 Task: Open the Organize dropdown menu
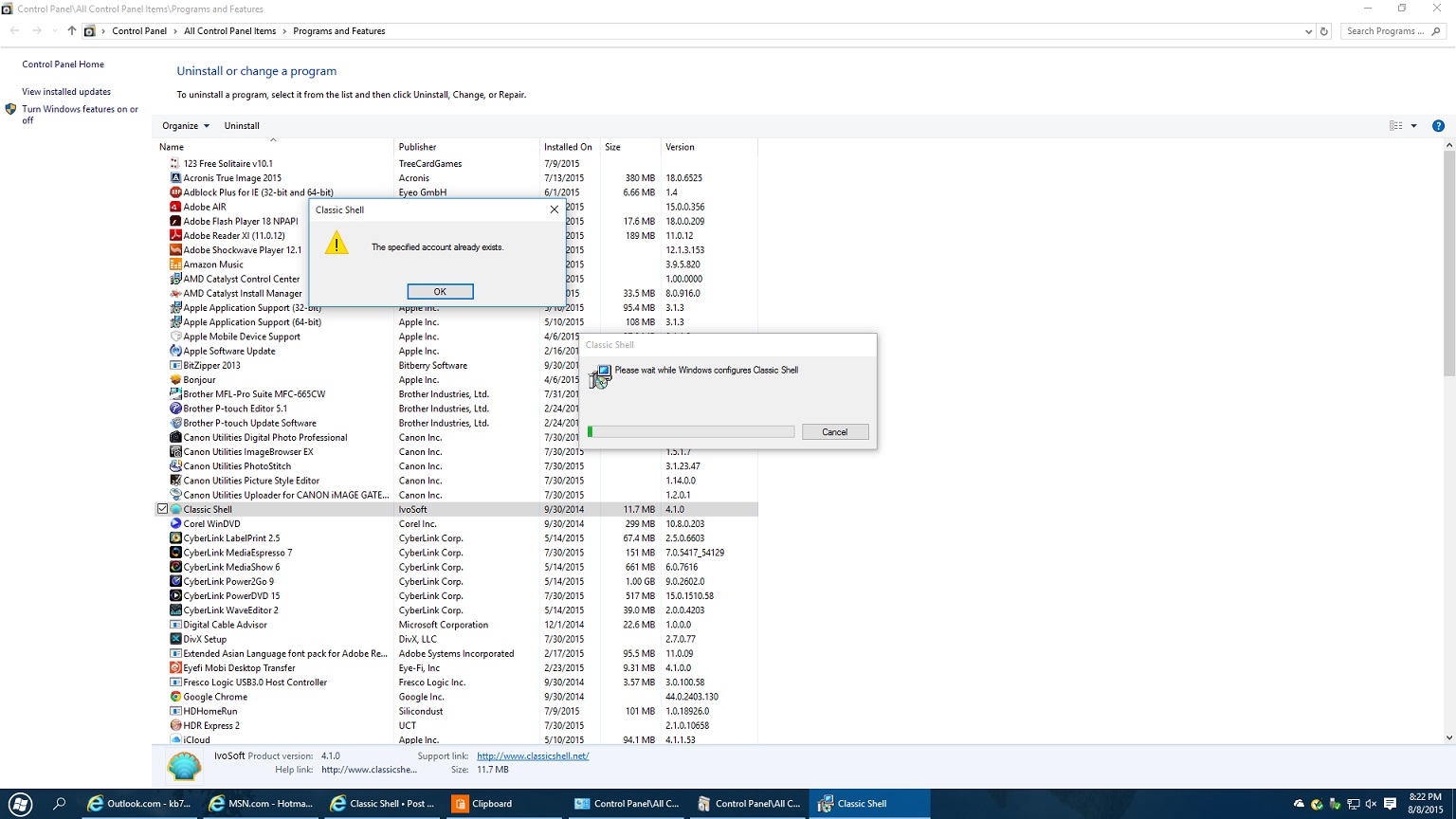(x=185, y=126)
